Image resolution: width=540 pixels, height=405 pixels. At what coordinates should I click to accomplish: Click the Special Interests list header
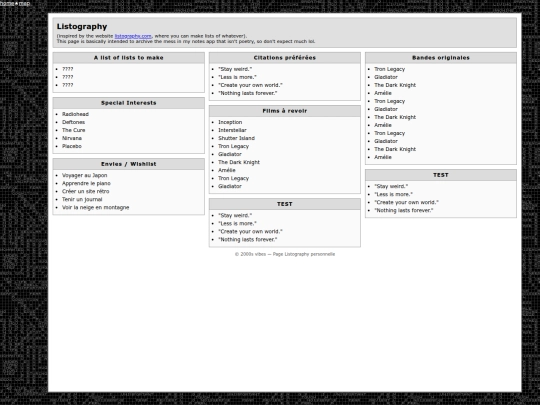(128, 103)
